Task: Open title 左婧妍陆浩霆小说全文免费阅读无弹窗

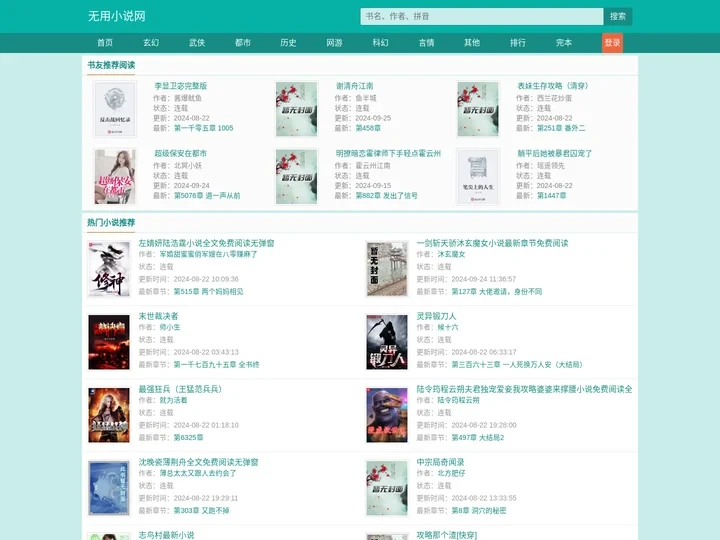Action: (206, 243)
